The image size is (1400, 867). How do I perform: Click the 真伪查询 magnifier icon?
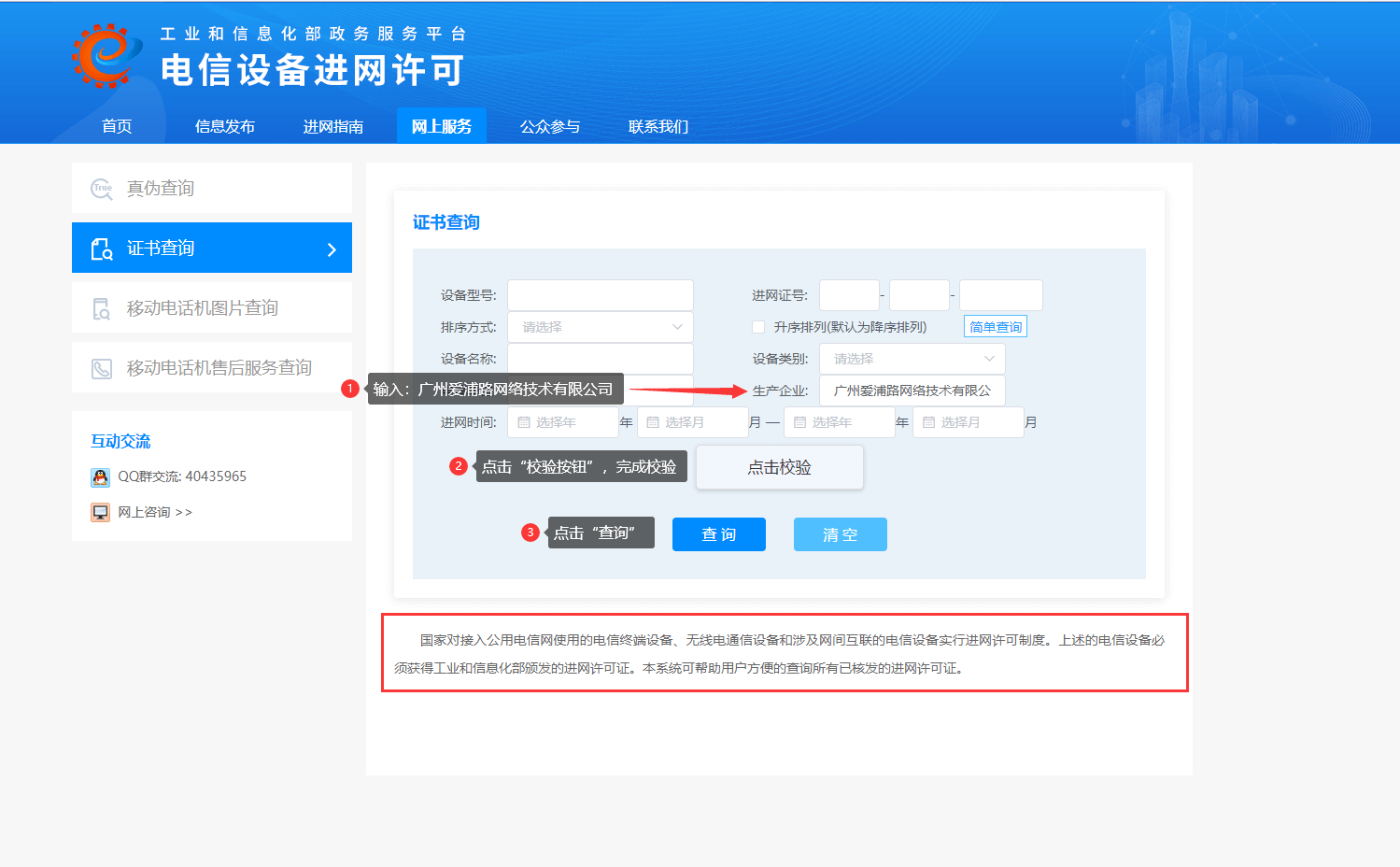click(101, 189)
